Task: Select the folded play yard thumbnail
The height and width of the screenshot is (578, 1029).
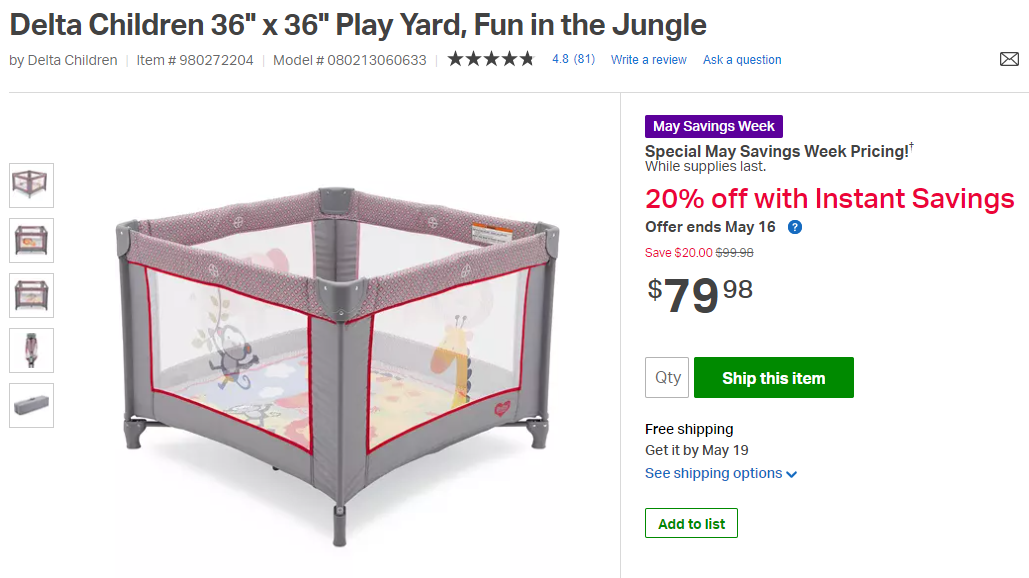Action: click(x=32, y=350)
